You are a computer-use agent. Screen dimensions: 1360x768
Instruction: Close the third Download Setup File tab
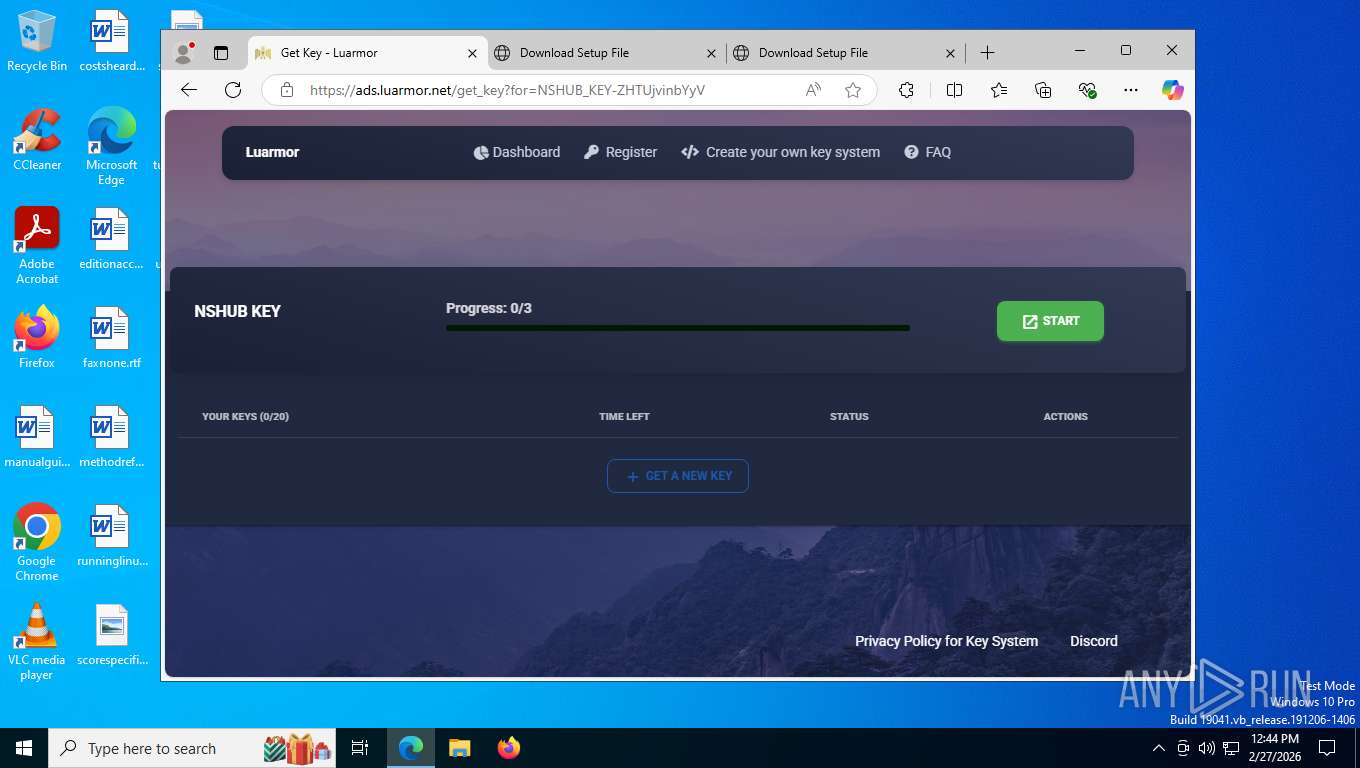point(951,53)
